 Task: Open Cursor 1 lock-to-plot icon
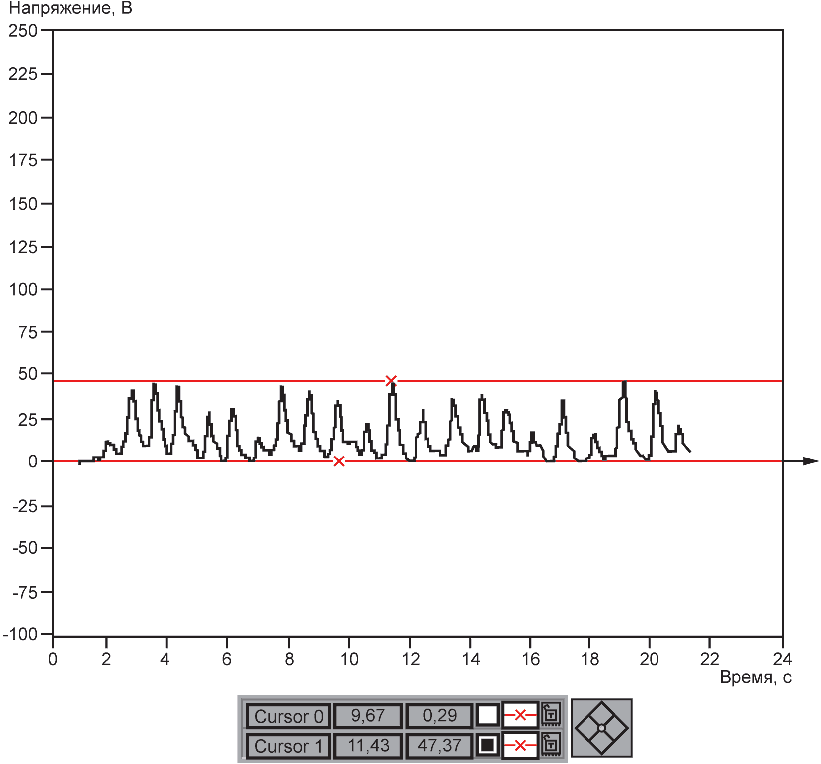click(x=551, y=745)
